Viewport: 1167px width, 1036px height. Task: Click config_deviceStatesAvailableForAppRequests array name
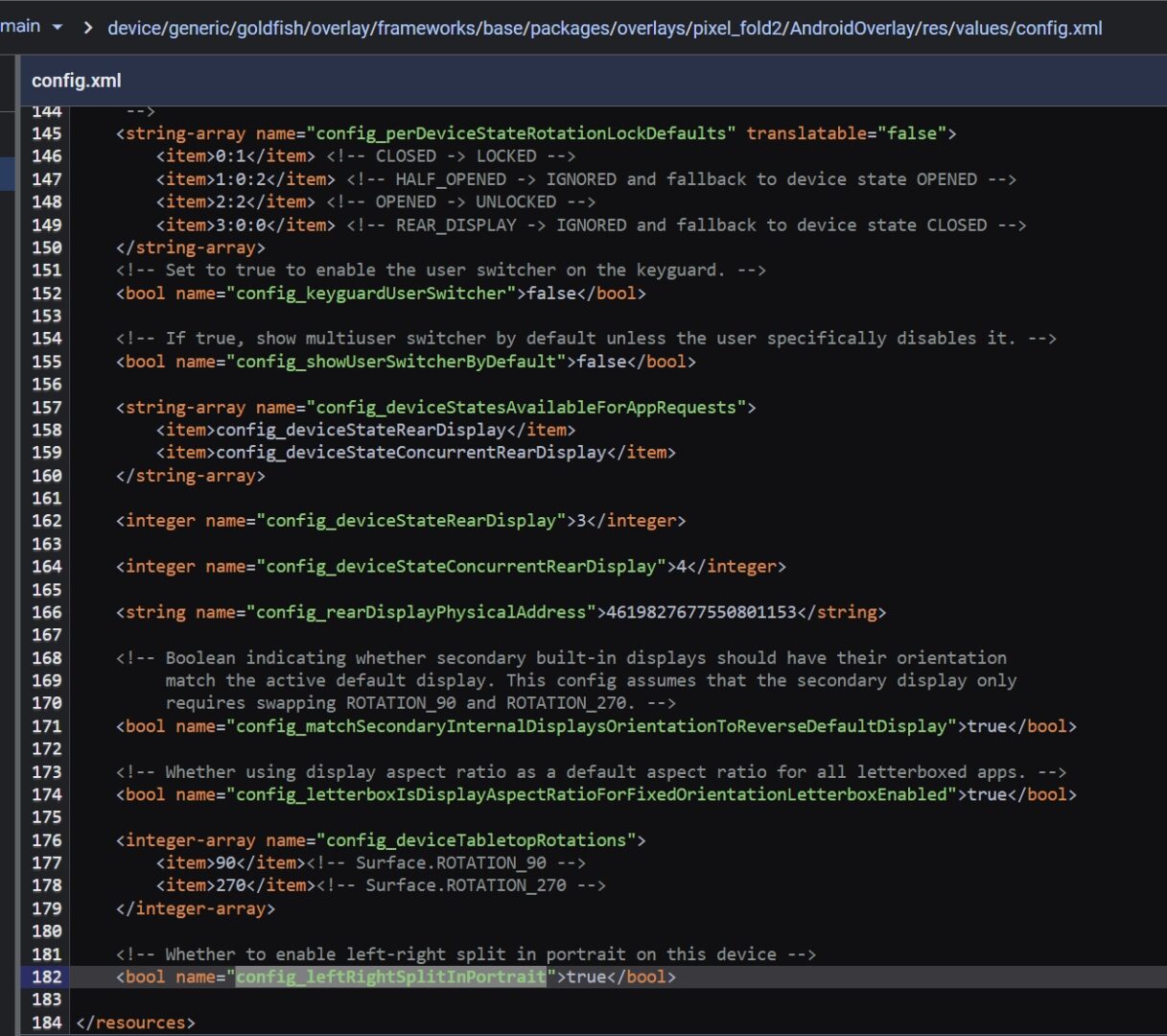pyautogui.click(x=525, y=407)
